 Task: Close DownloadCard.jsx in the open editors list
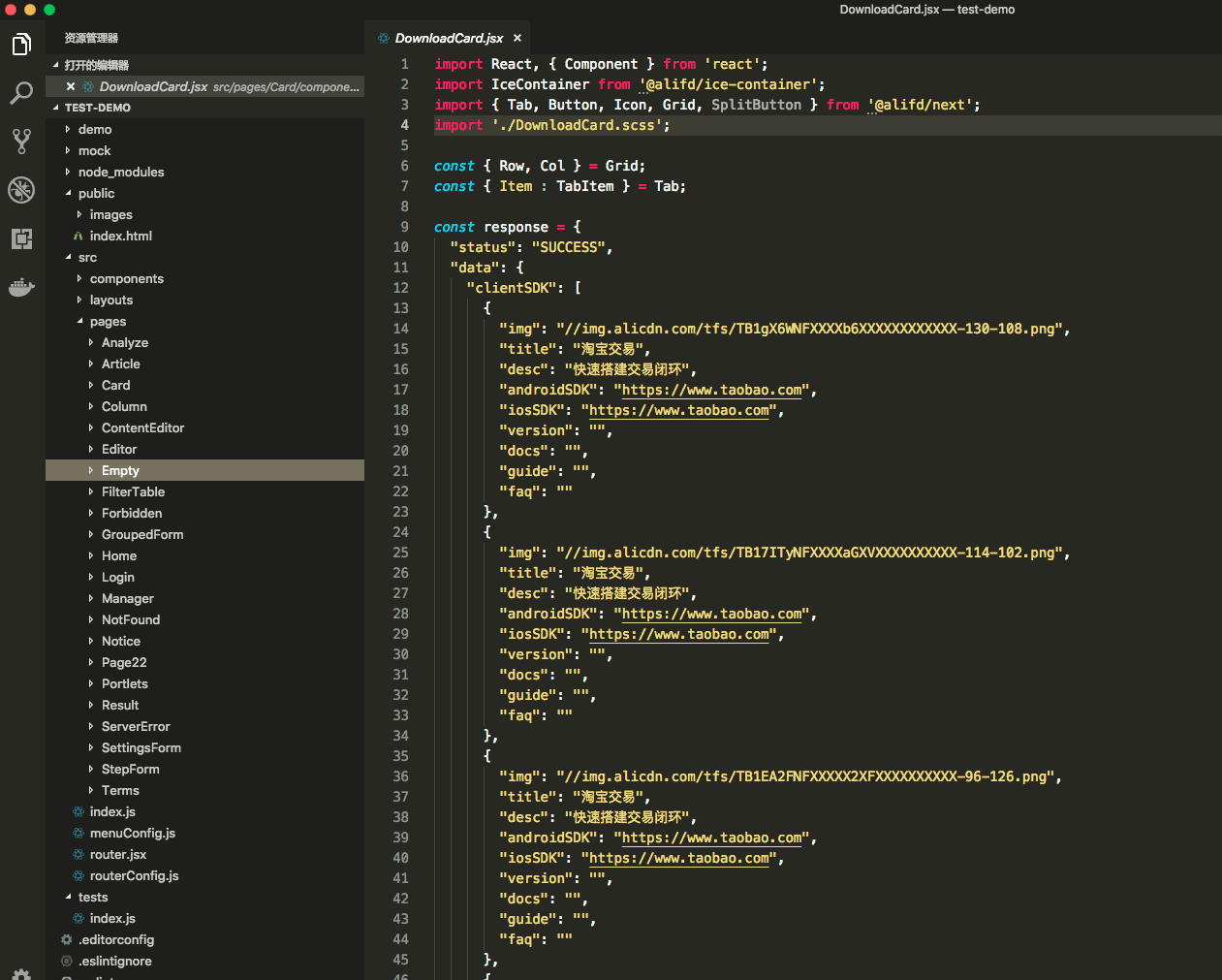(71, 86)
